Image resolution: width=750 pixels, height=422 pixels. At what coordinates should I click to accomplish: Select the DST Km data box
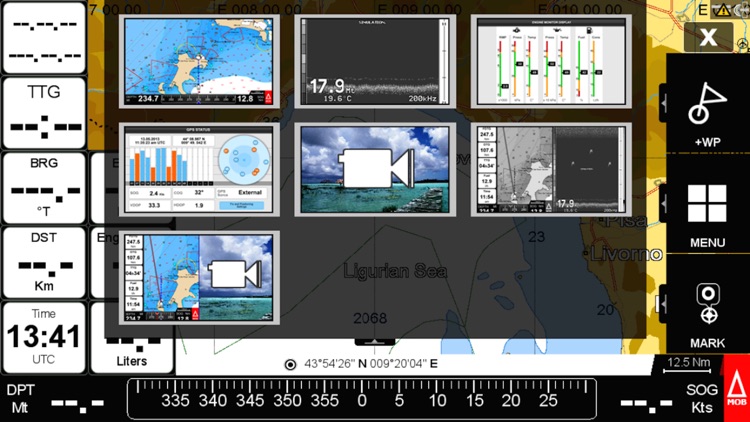tap(44, 263)
